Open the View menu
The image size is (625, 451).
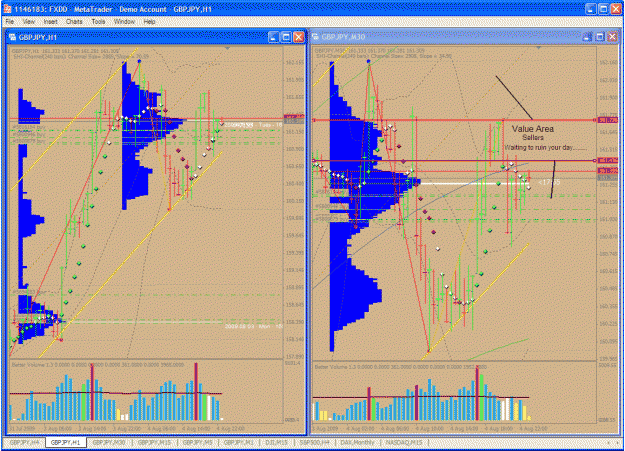pyautogui.click(x=29, y=22)
